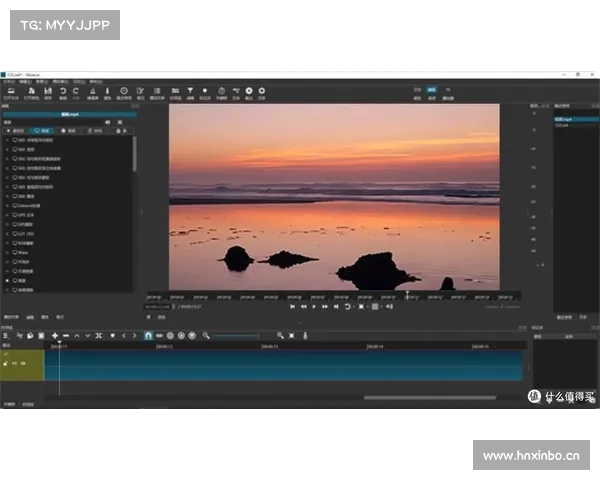Toggle the mute icon on track V1
This screenshot has height=480, width=600.
click(15, 364)
